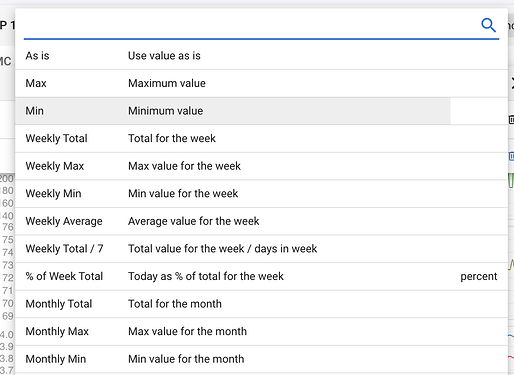The image size is (514, 375).
Task: Click 'Max value for the week' text
Action: [x=184, y=166]
